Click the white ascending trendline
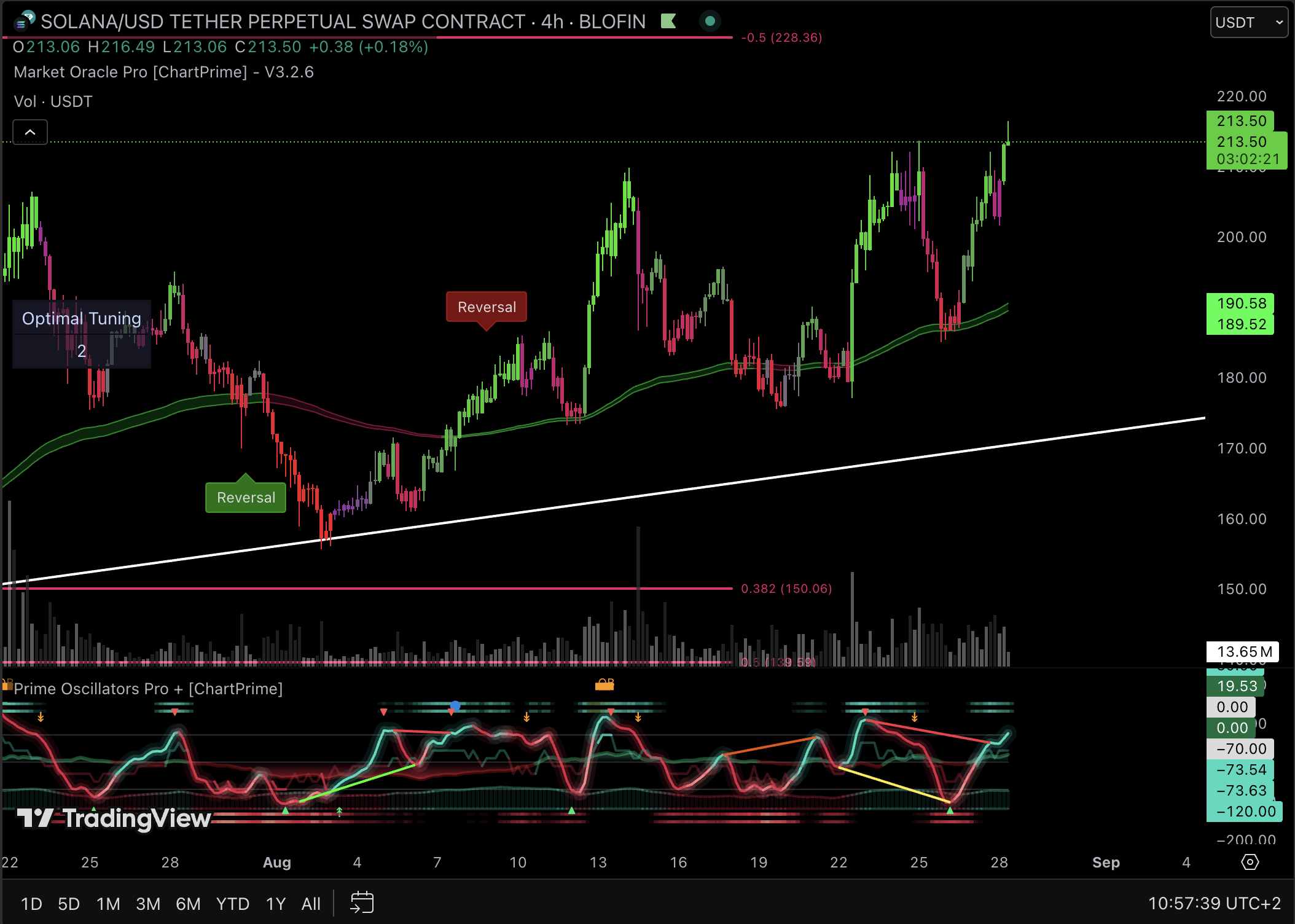 (x=737, y=481)
